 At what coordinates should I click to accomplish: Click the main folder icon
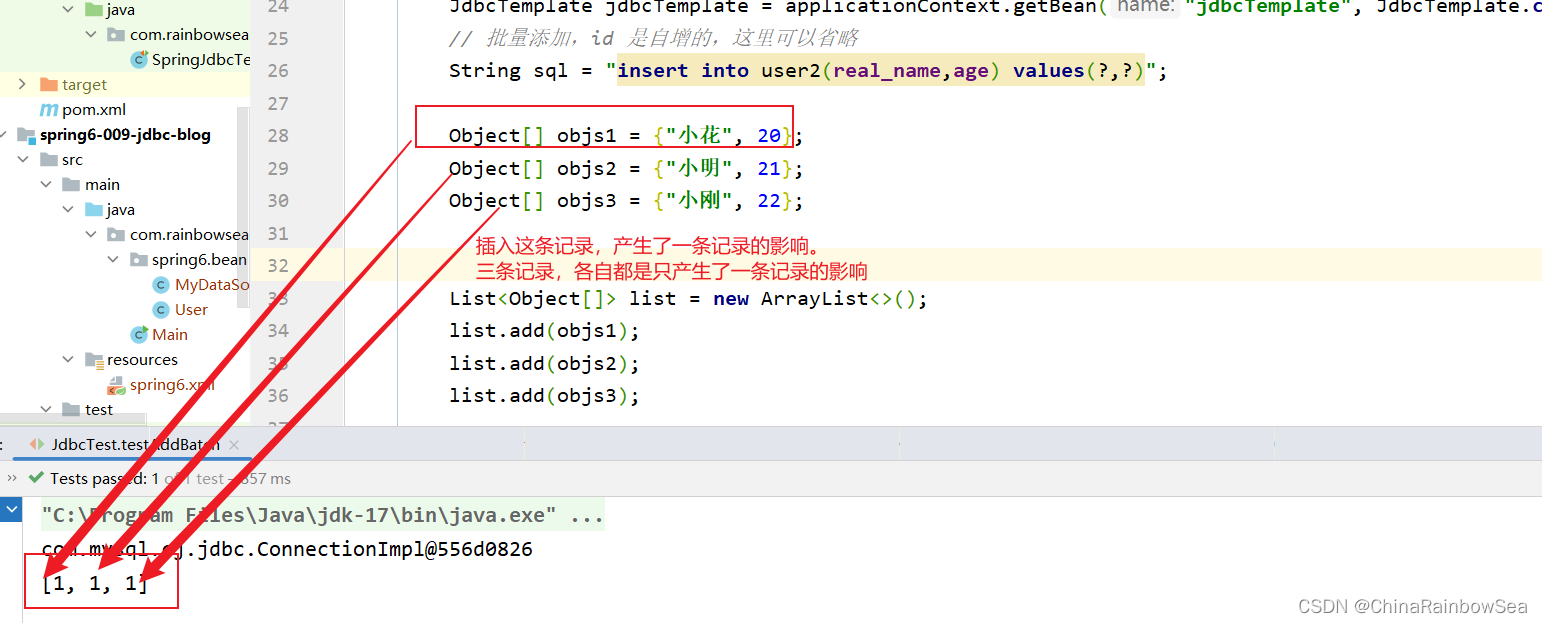[x=71, y=185]
